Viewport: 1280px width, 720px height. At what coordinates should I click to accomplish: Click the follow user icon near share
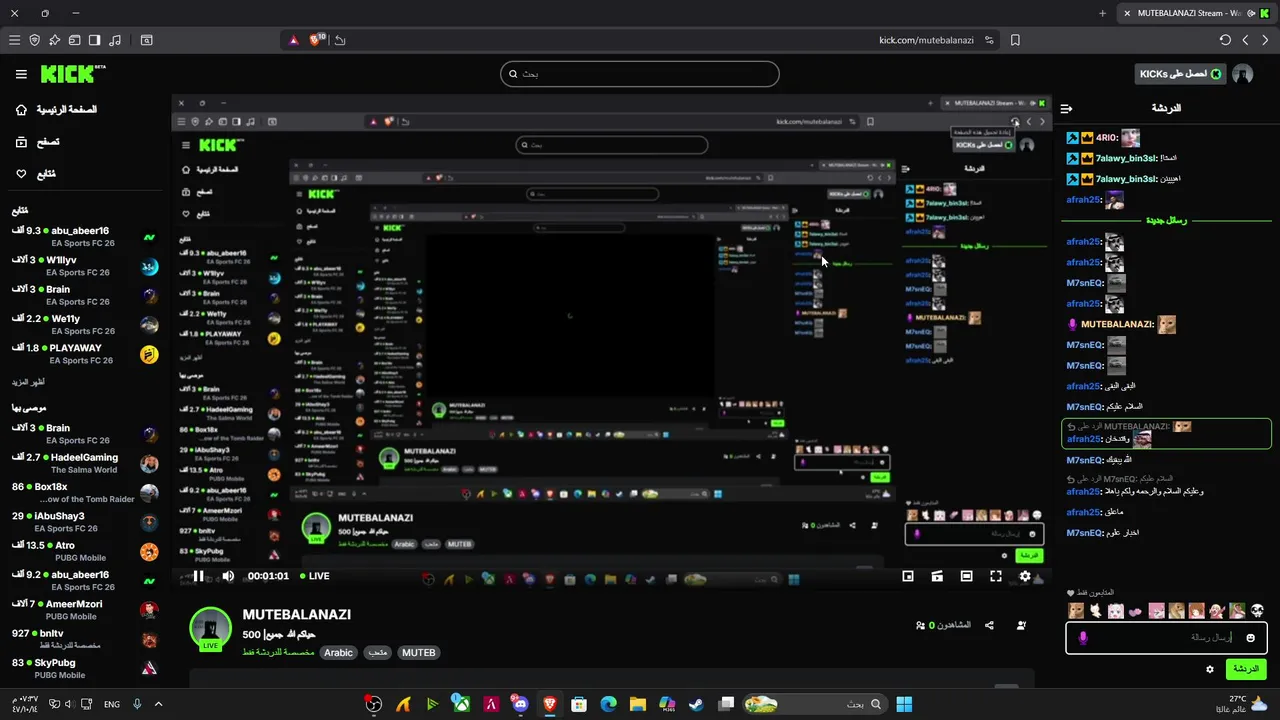(x=1021, y=625)
